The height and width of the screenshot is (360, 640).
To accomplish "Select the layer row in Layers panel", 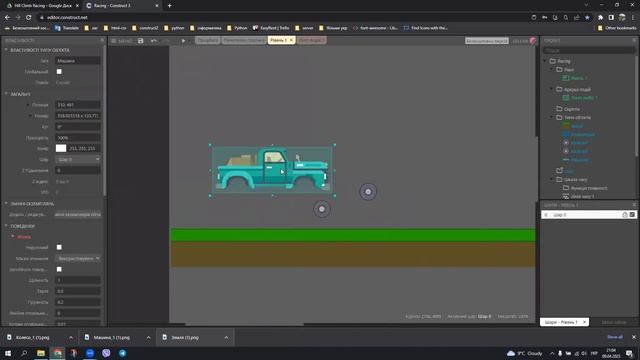I will pos(588,215).
